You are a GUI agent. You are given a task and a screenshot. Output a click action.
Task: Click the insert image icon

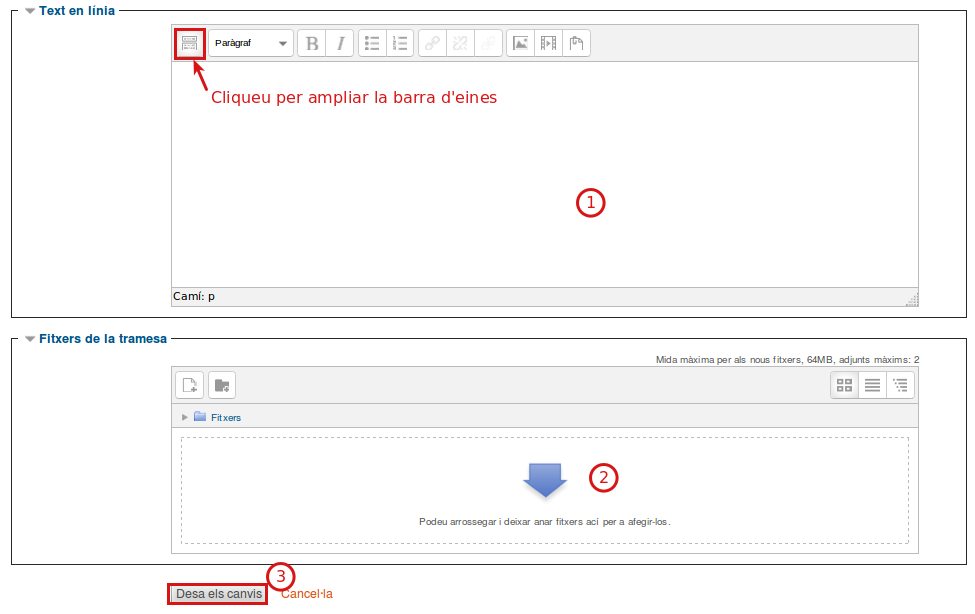520,43
